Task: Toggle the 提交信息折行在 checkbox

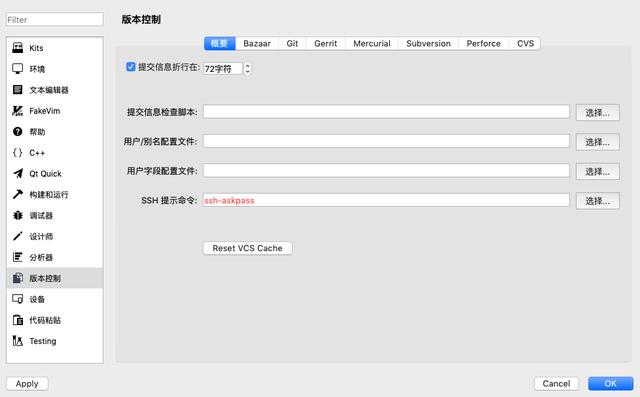Action: tap(131, 67)
